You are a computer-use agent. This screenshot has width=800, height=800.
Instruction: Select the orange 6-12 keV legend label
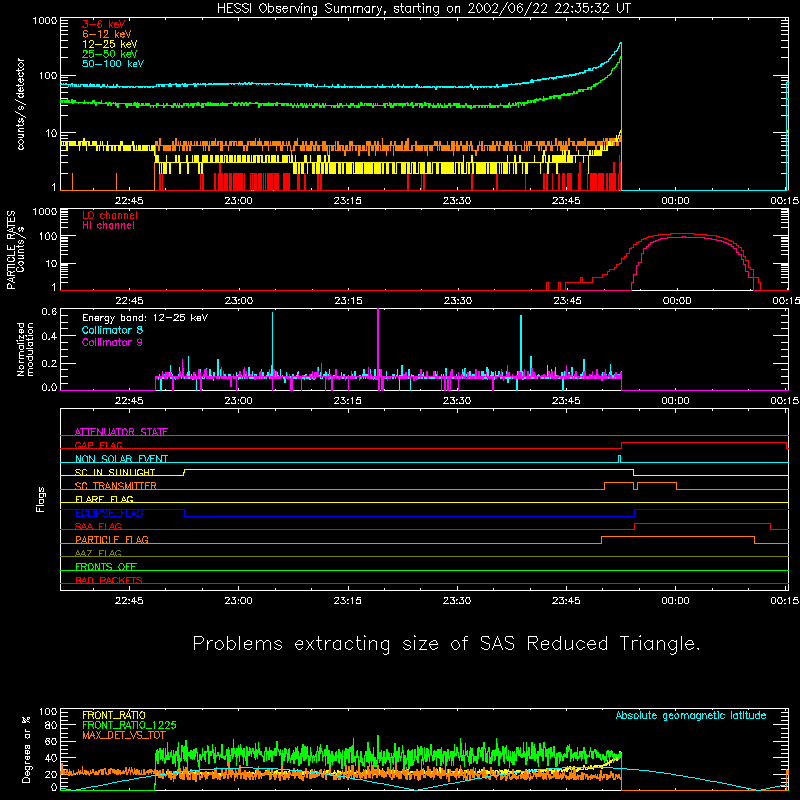pyautogui.click(x=107, y=34)
